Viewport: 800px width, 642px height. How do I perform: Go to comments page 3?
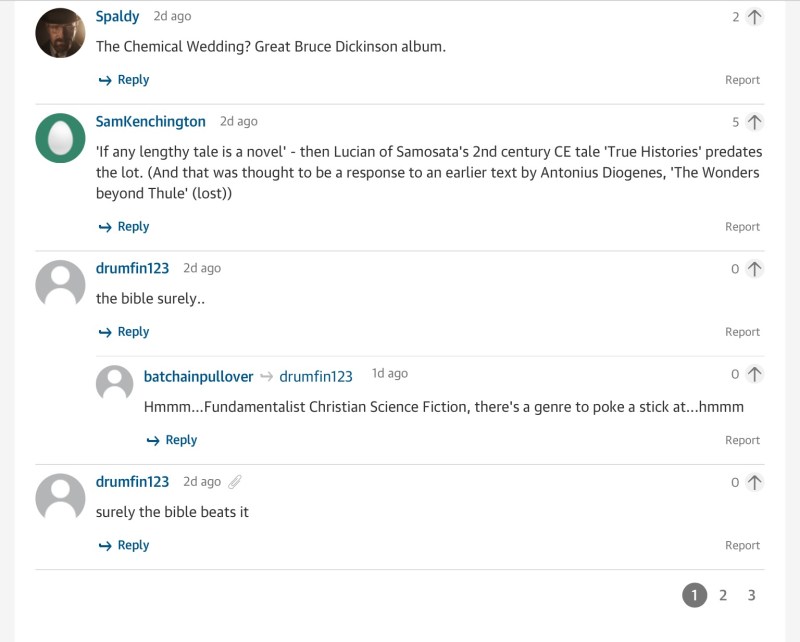click(751, 596)
